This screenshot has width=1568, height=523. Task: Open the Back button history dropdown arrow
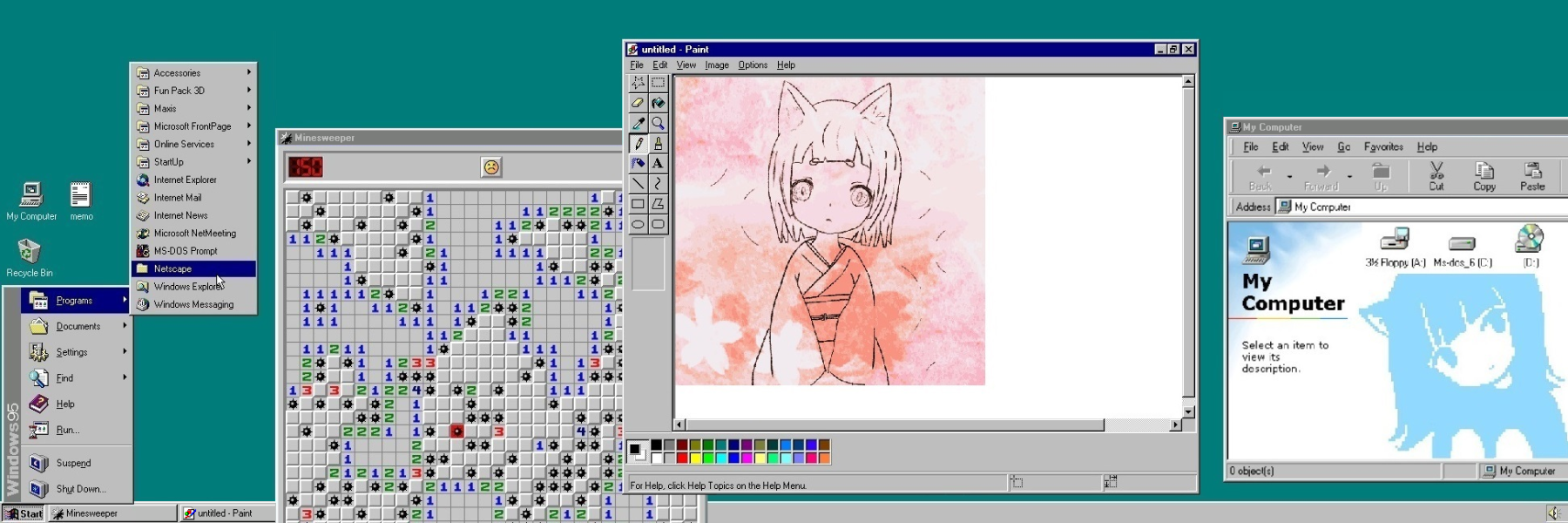(x=1289, y=177)
